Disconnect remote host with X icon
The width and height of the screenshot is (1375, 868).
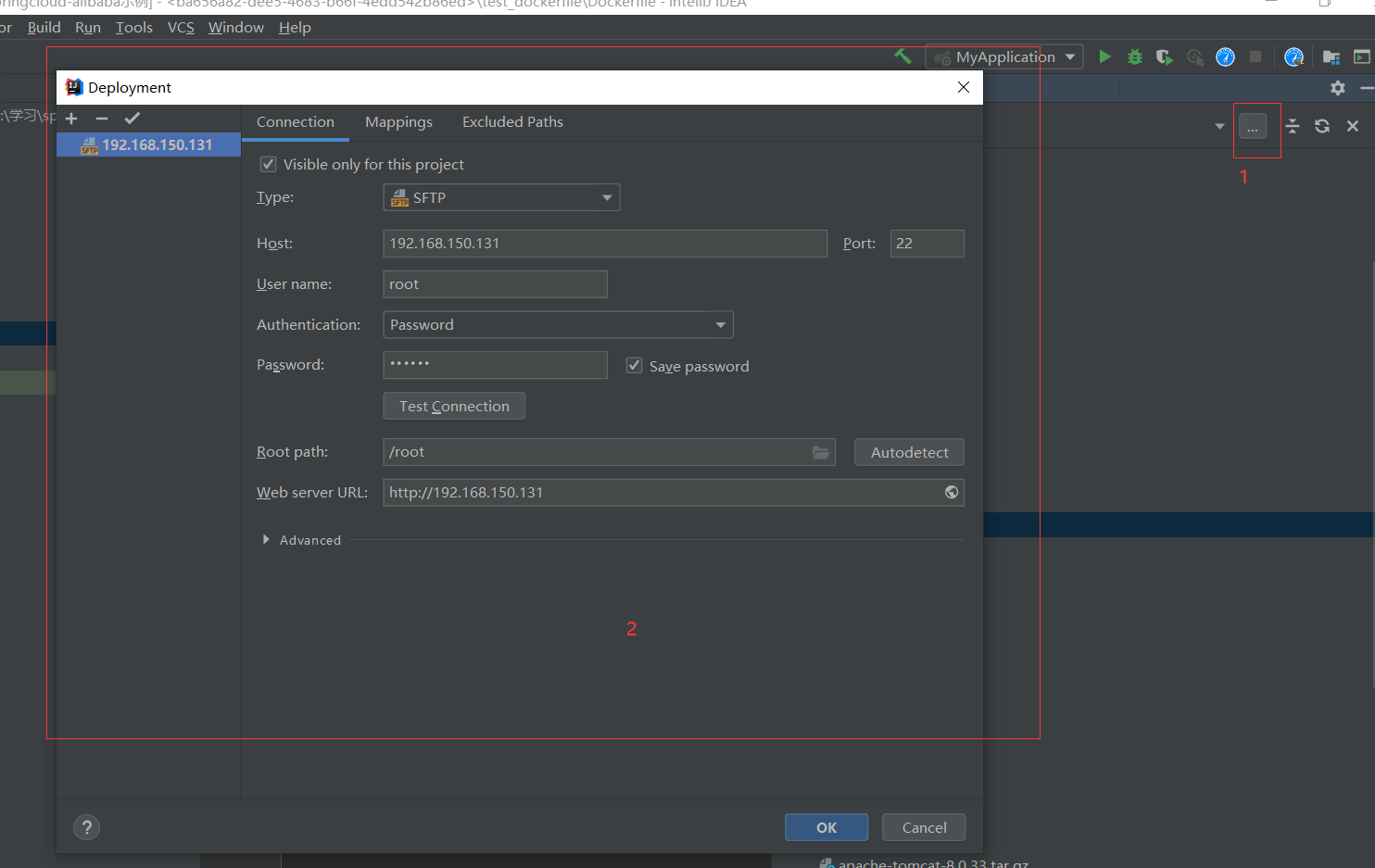(x=1353, y=126)
